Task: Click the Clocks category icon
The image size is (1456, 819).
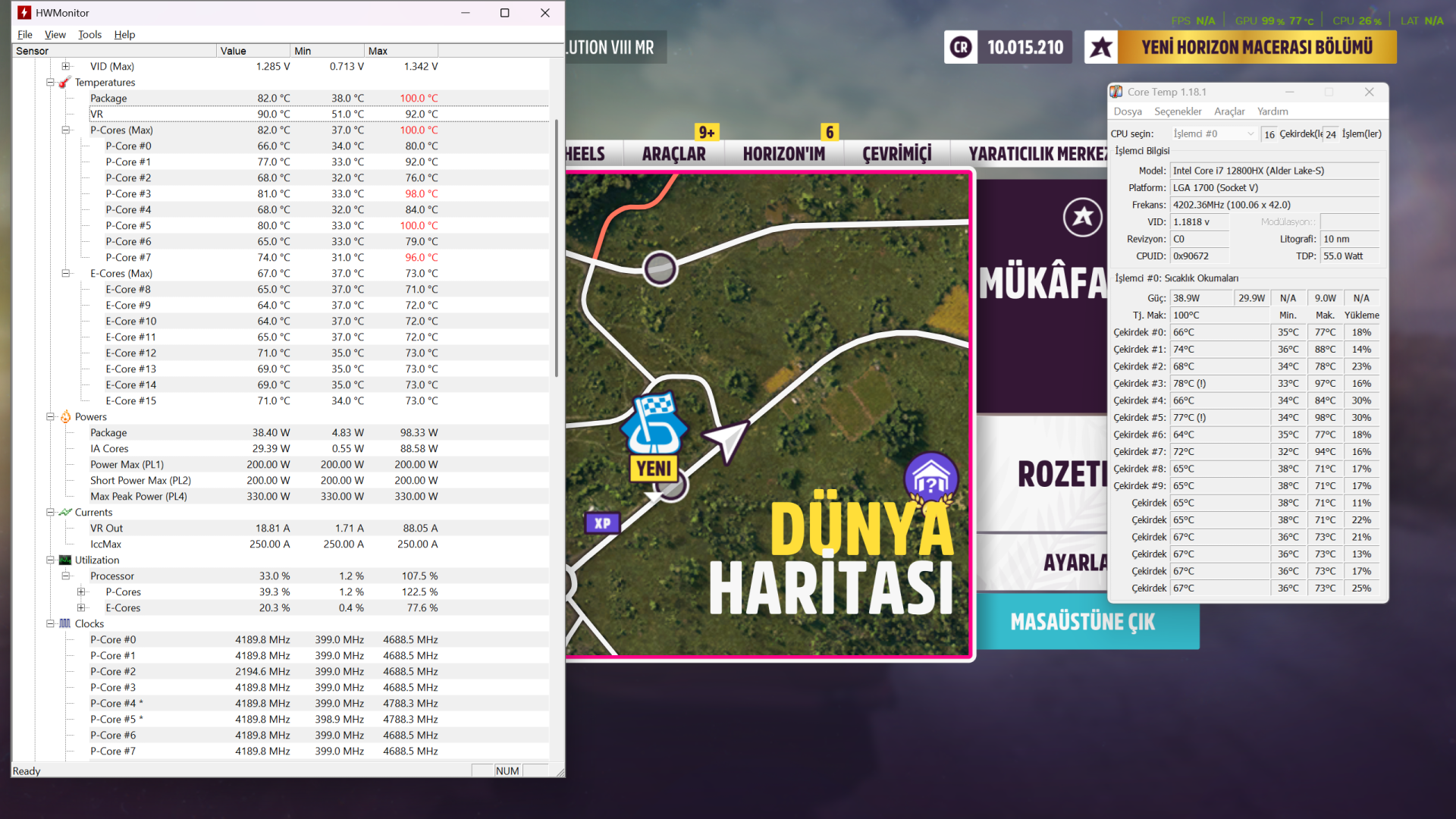Action: point(65,623)
